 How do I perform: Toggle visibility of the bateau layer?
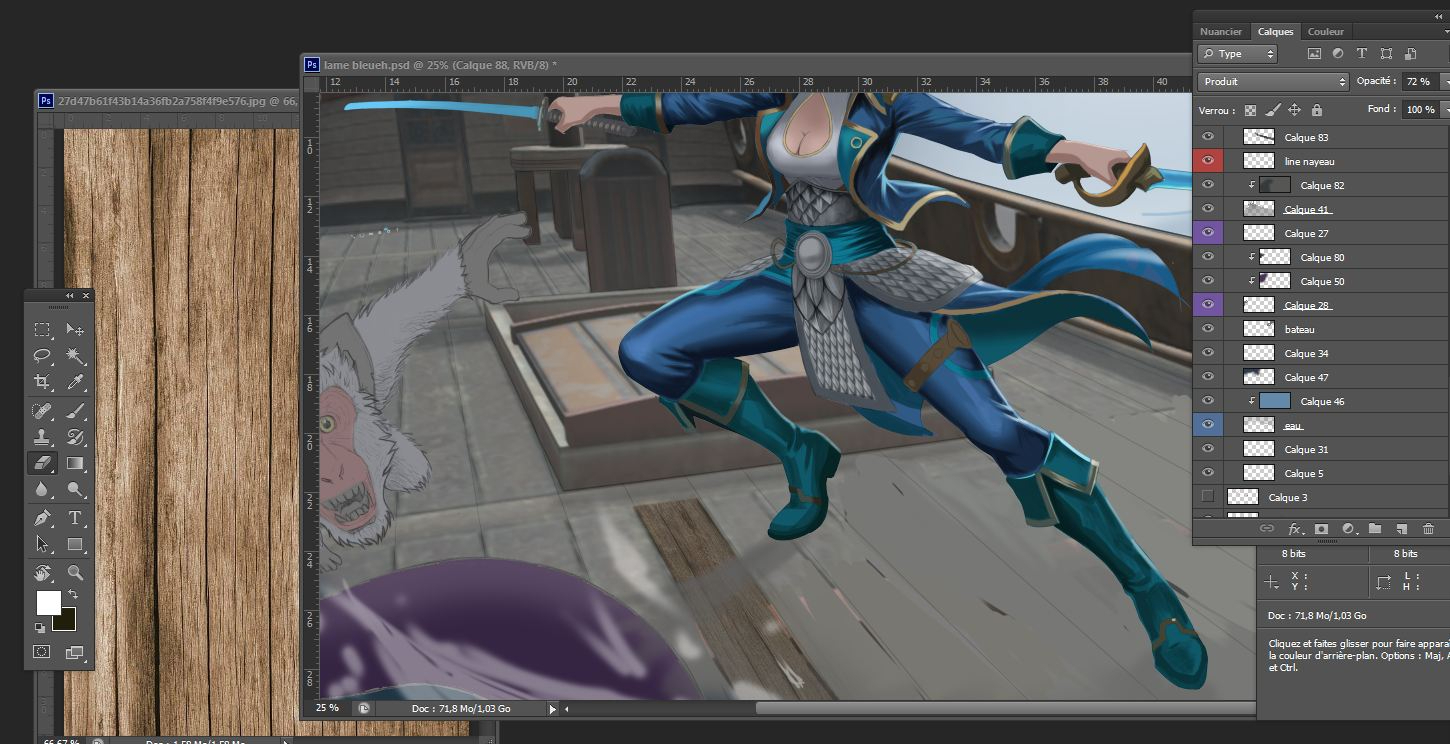click(x=1208, y=329)
